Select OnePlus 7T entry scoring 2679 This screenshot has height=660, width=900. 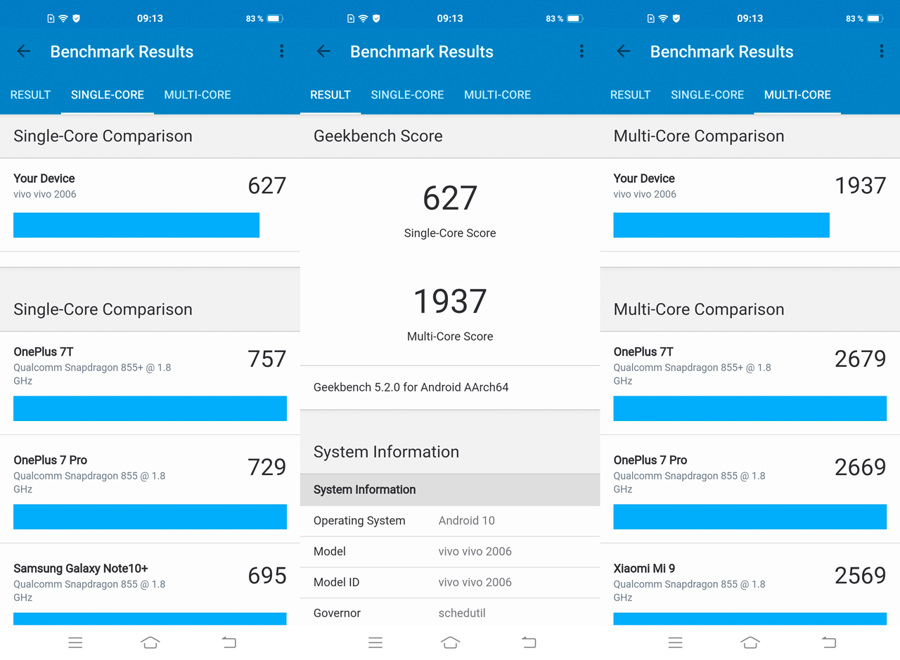point(750,383)
